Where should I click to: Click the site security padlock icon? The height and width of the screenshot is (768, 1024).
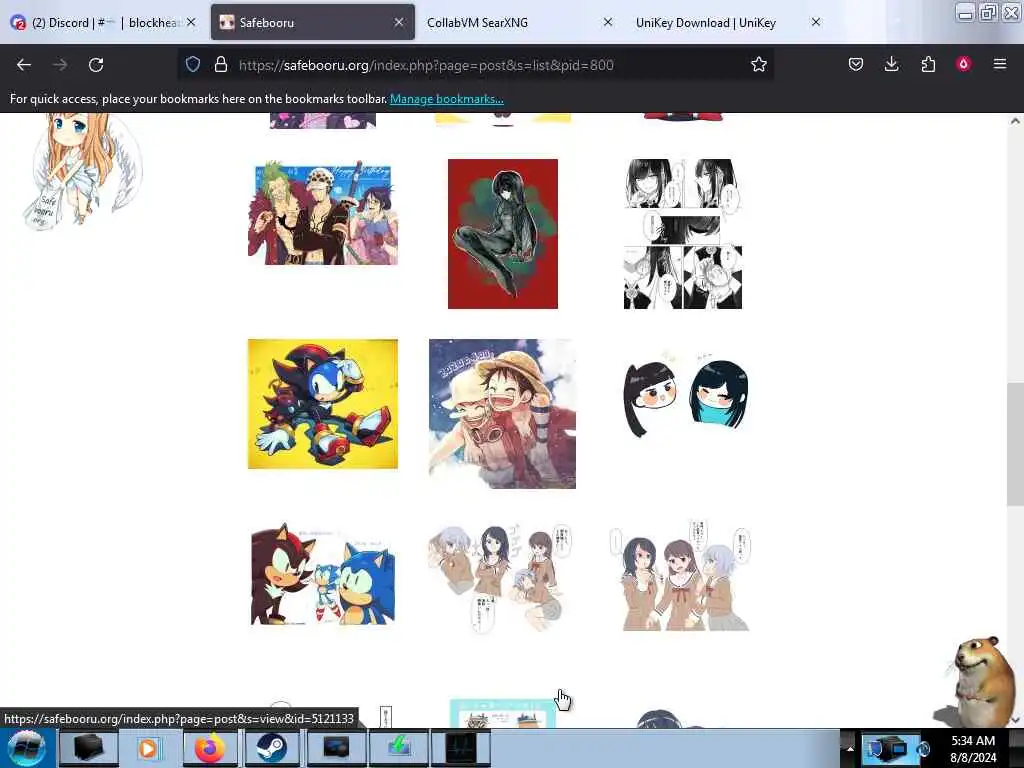(221, 64)
